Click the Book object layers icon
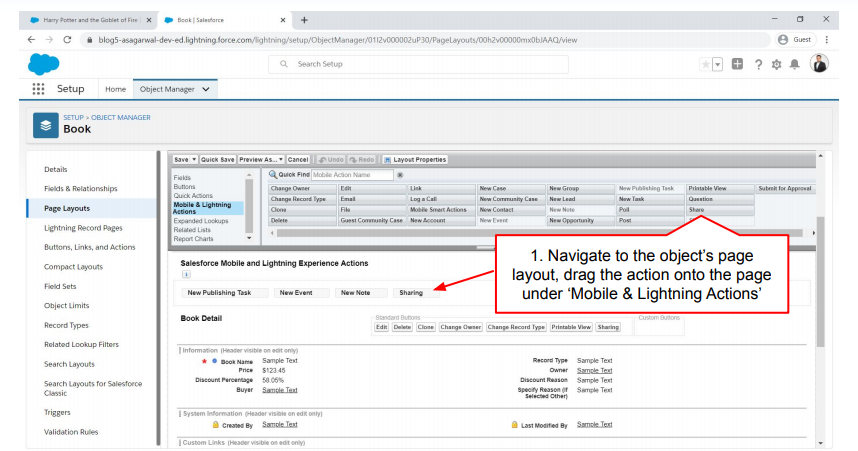Screen dimensions: 858x451 pyautogui.click(x=45, y=125)
